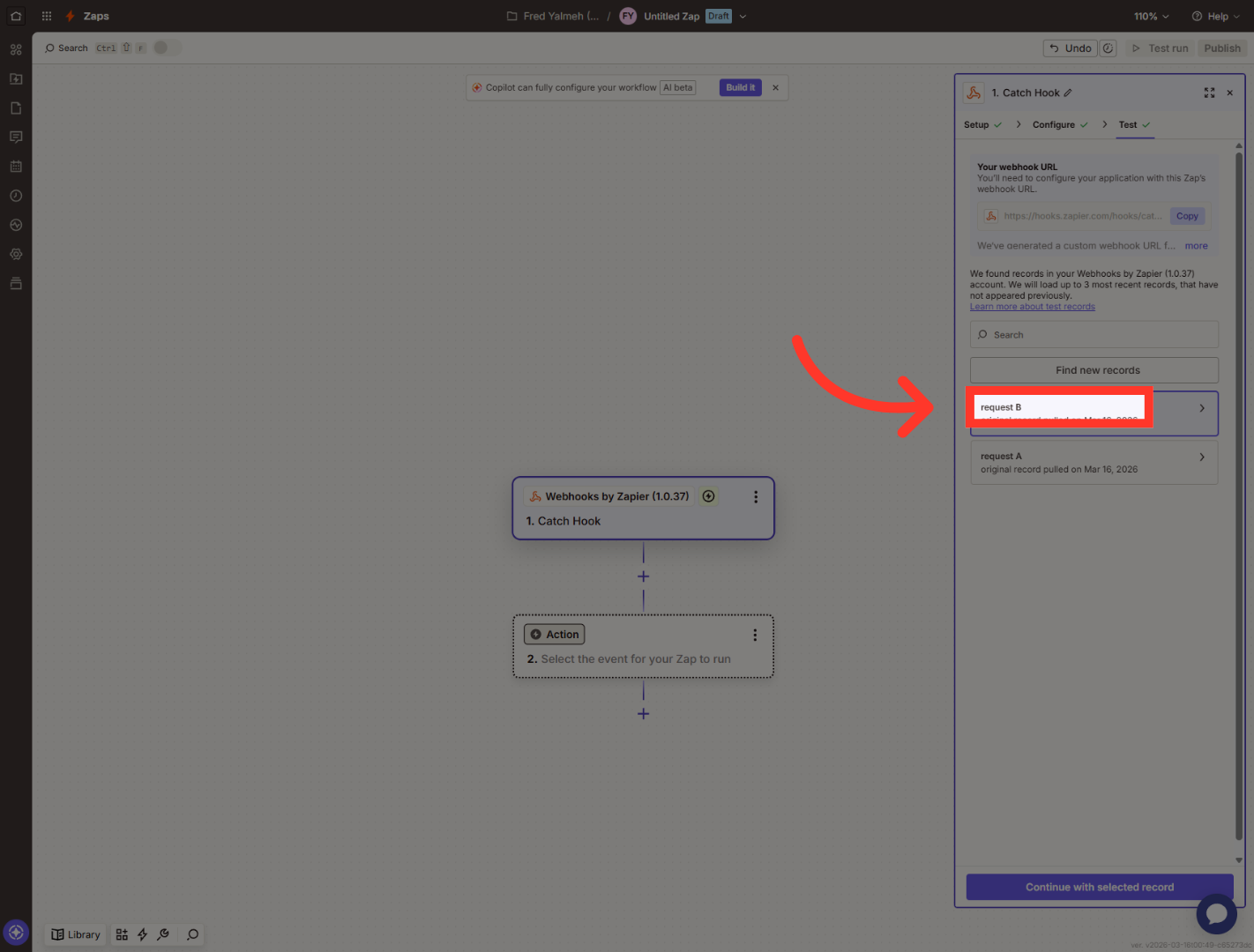Open the blank page icon in the sidebar
Screen dimensions: 1254x952
coord(16,108)
